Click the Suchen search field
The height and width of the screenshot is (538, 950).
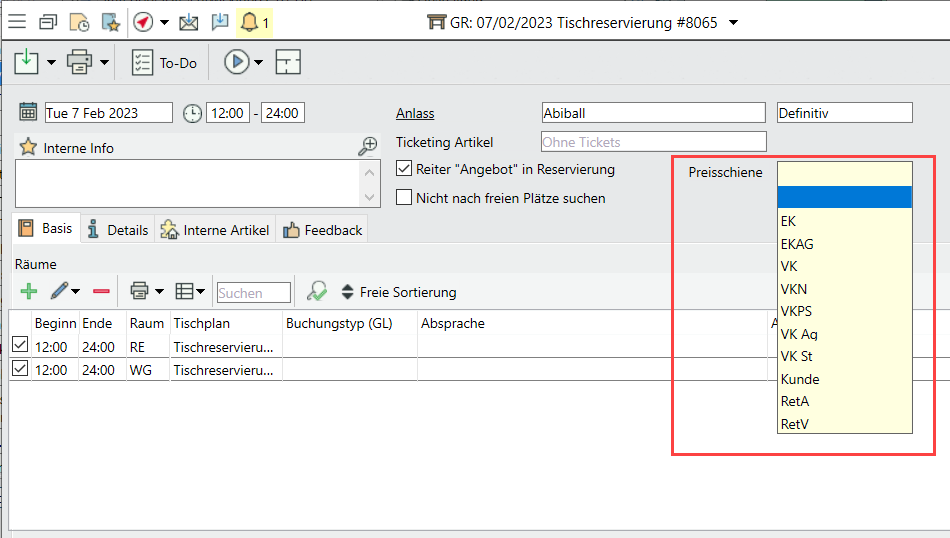click(253, 292)
